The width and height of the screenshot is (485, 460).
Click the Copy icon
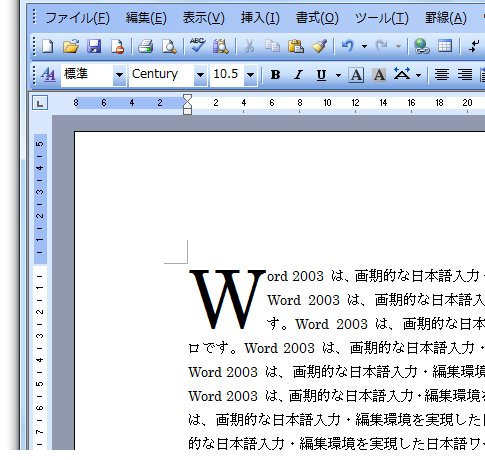point(272,46)
